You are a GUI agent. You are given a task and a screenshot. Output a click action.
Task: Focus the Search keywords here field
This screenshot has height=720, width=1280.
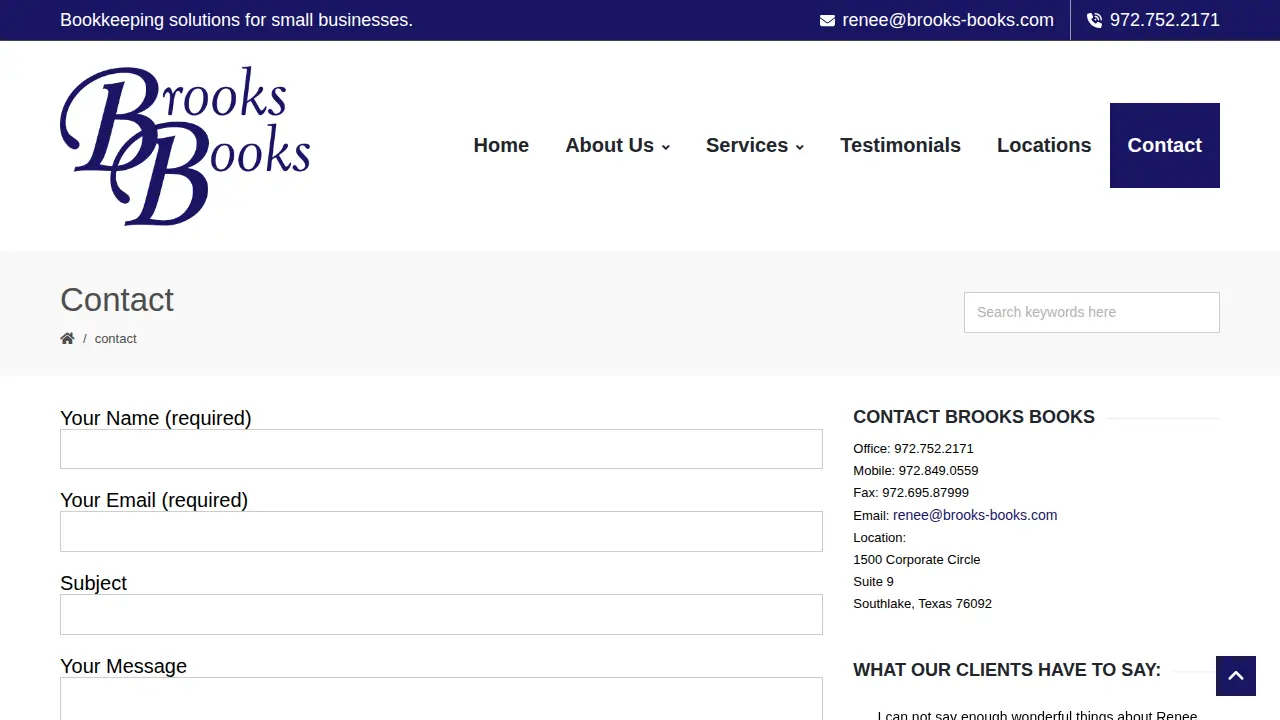point(1092,312)
